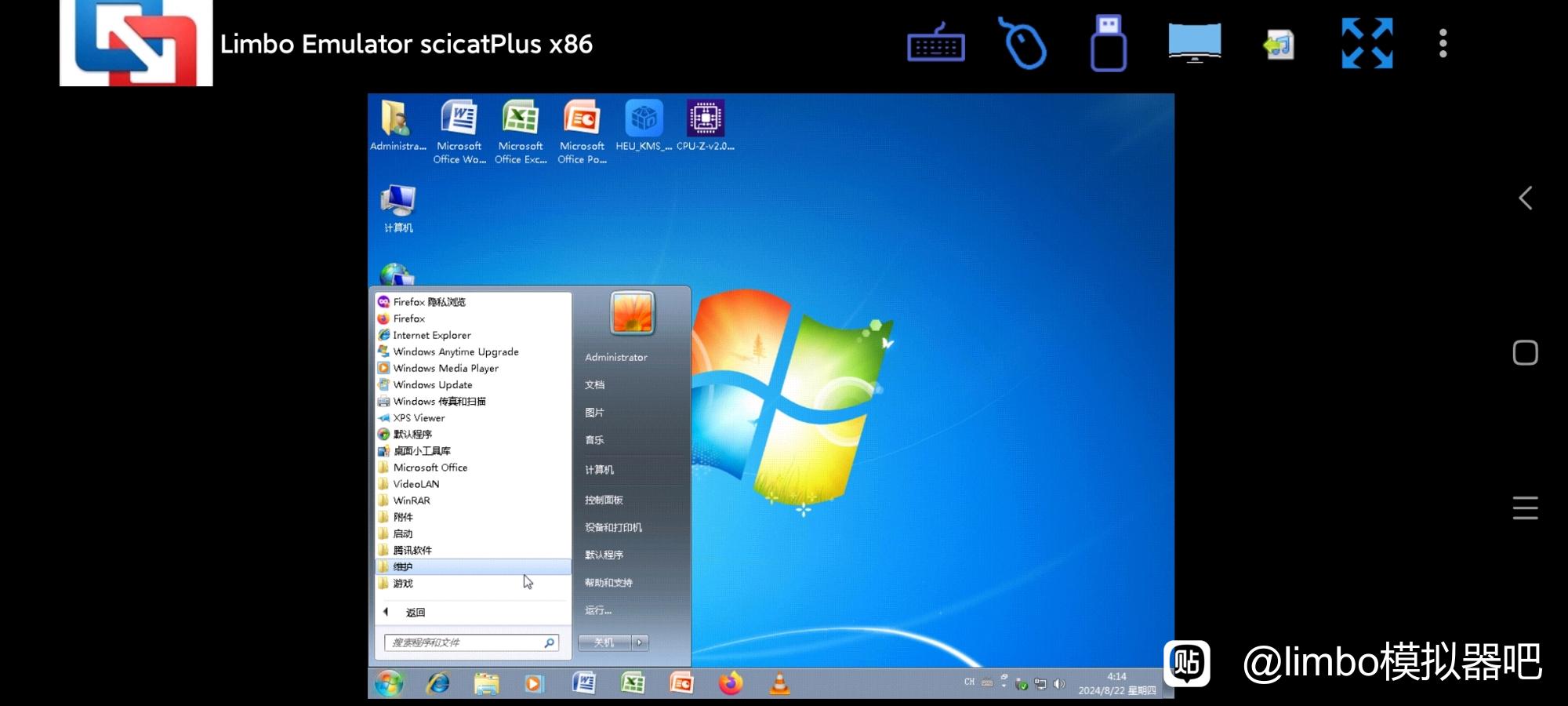Open 计算机 in the Start menu right pane
The image size is (1568, 706).
tap(599, 469)
